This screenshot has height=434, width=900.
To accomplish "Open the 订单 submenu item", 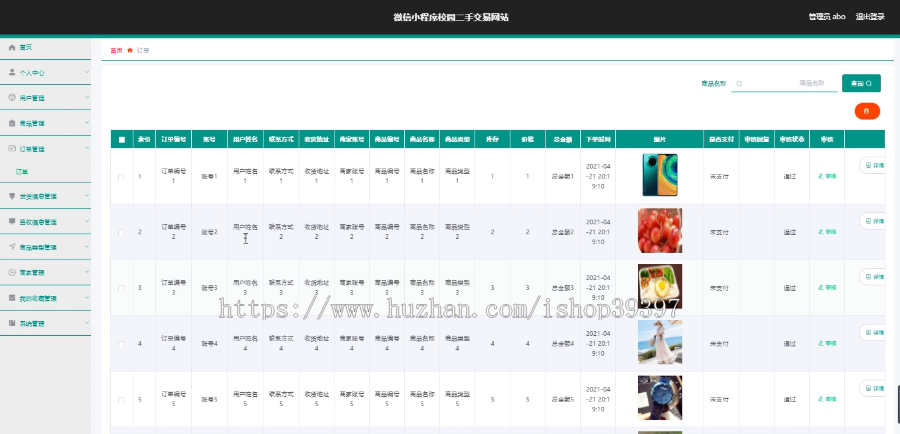I will pyautogui.click(x=22, y=172).
